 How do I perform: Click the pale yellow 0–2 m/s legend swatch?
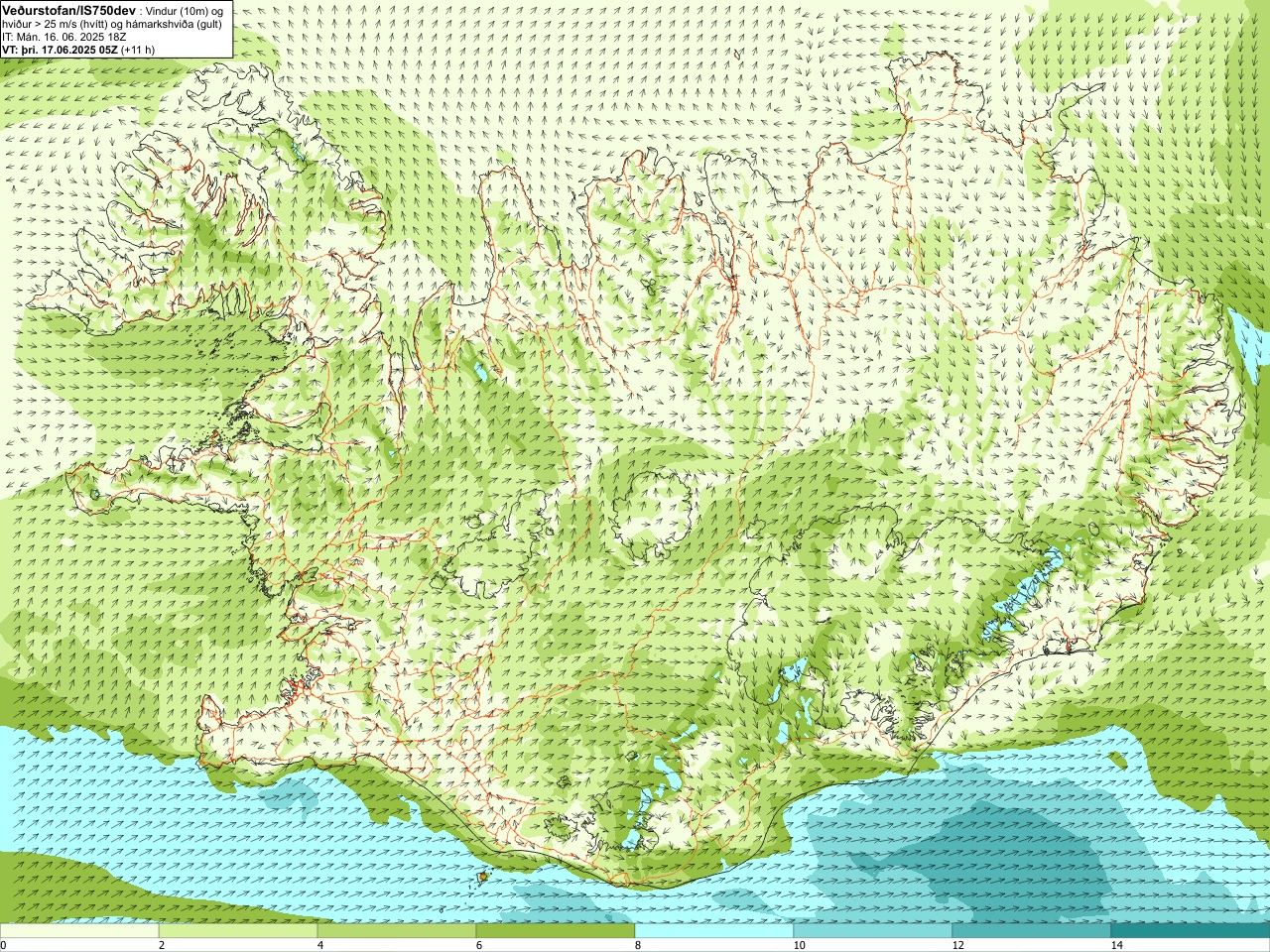click(x=79, y=931)
